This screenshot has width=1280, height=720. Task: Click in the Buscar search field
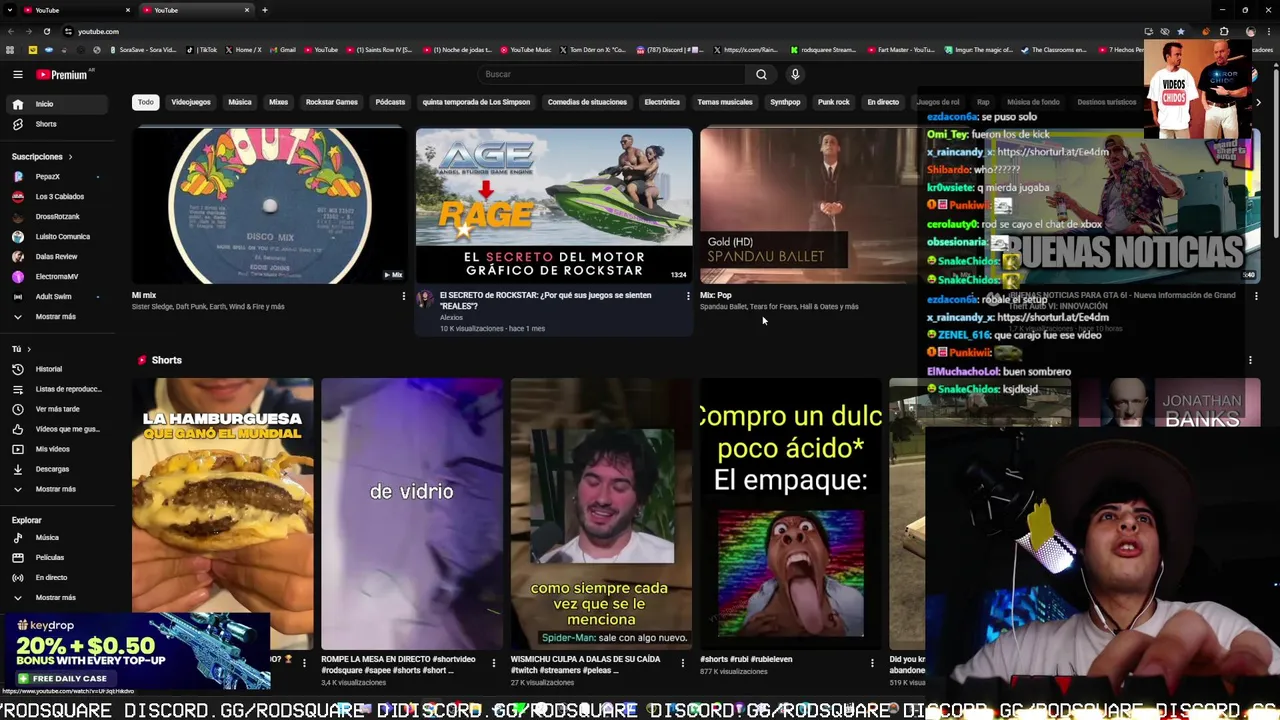pyautogui.click(x=610, y=74)
